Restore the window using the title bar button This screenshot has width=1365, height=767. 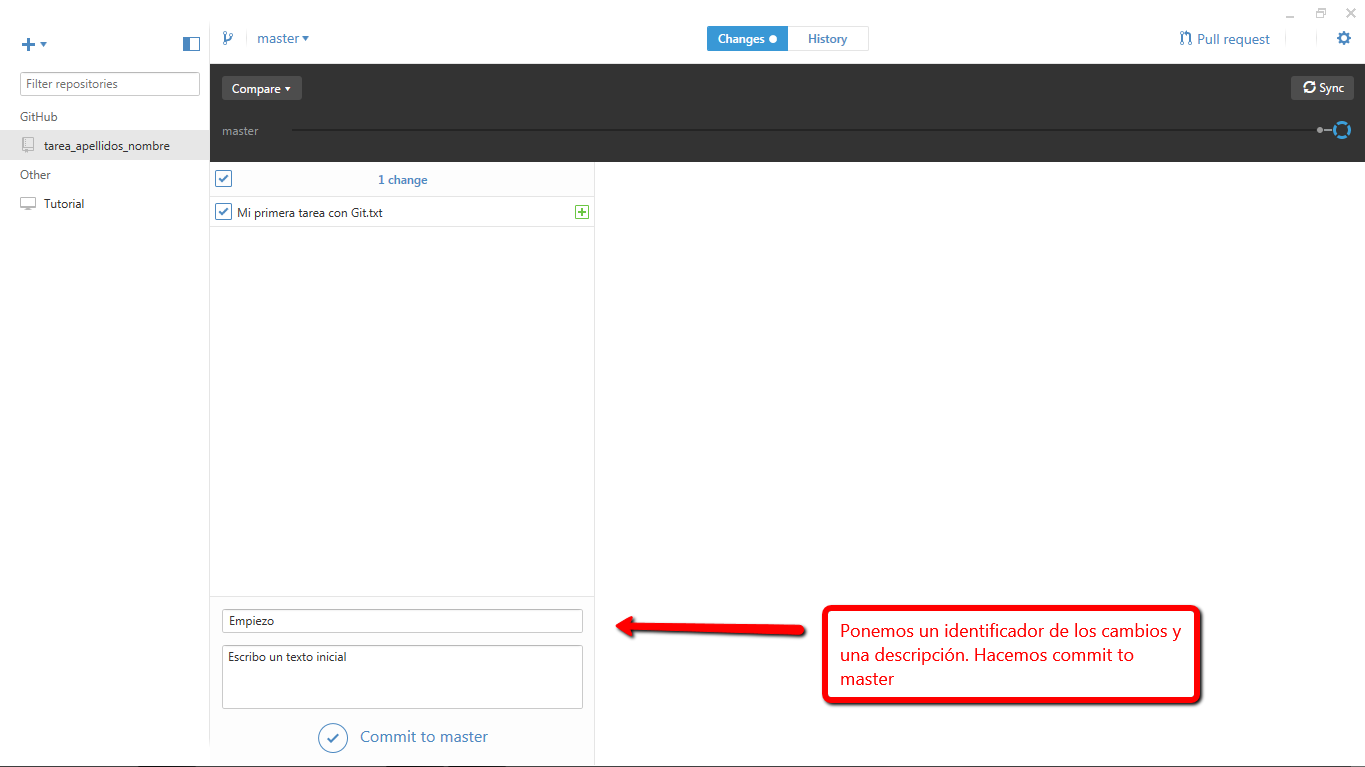[x=1321, y=12]
